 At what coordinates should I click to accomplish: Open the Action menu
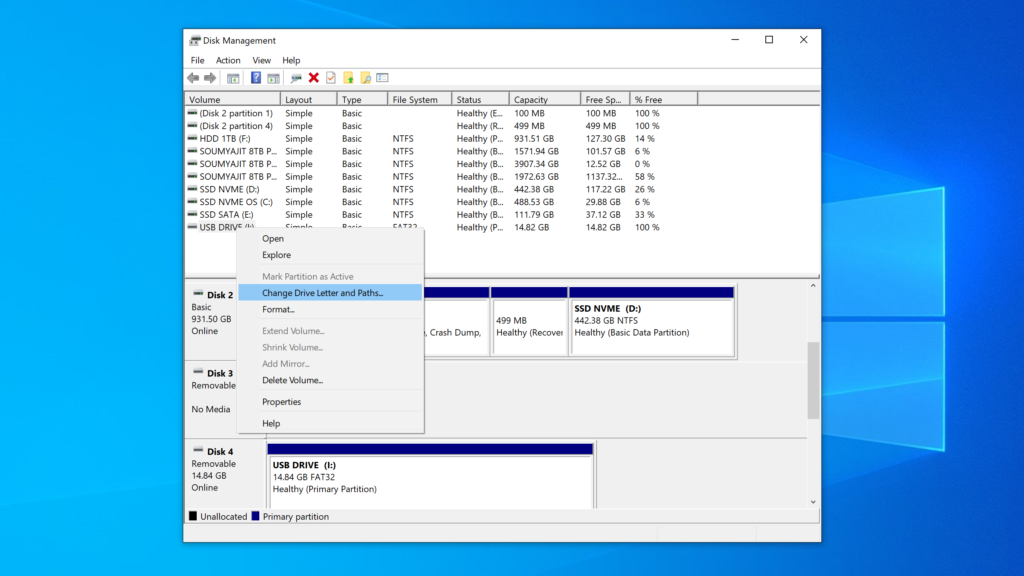tap(228, 60)
